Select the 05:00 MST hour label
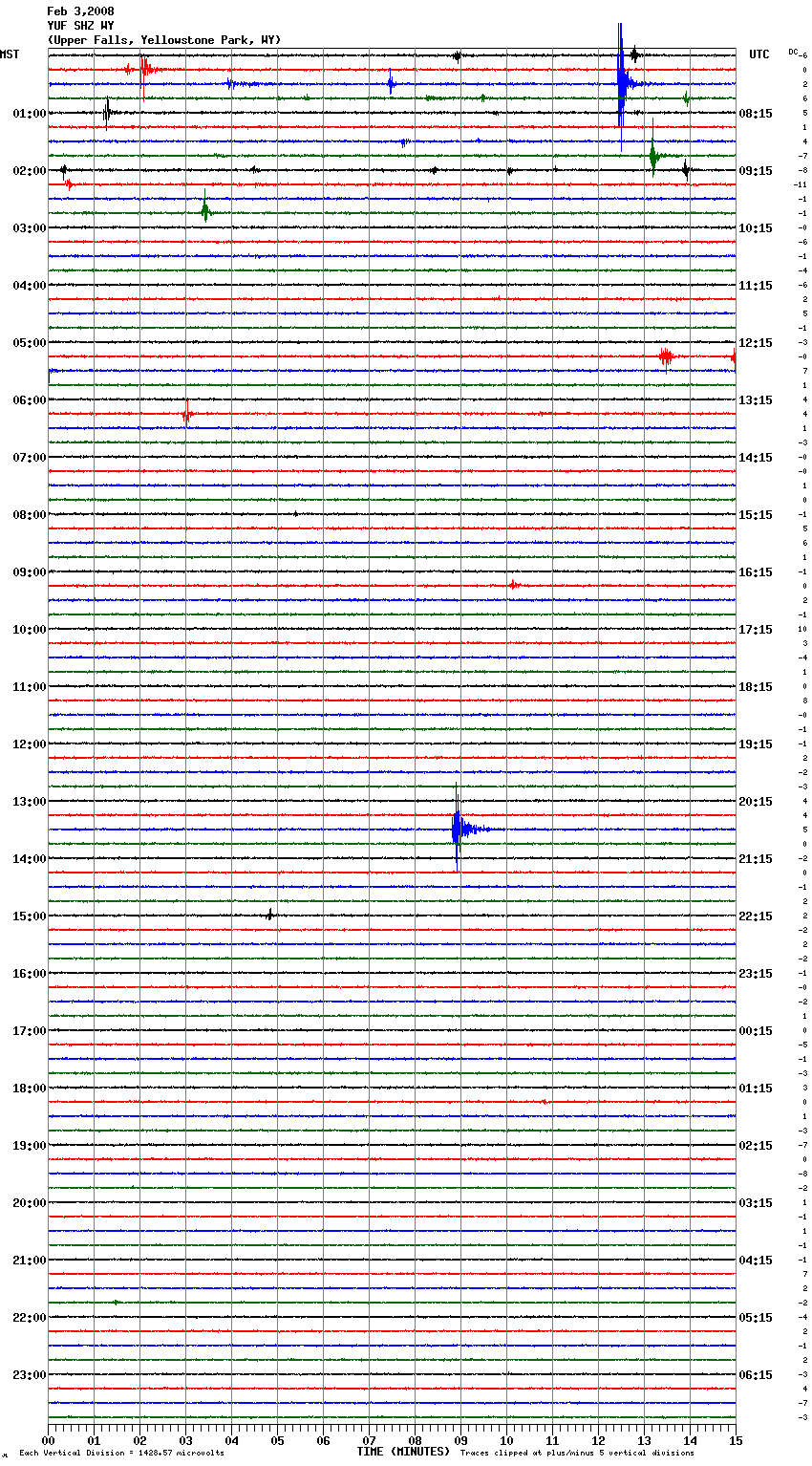Image resolution: width=812 pixels, height=1466 pixels. coord(30,343)
